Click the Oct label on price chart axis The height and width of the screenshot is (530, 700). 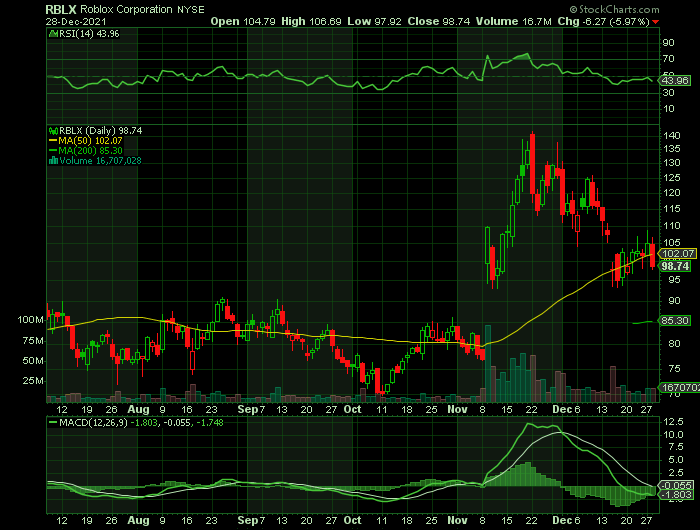click(x=353, y=409)
